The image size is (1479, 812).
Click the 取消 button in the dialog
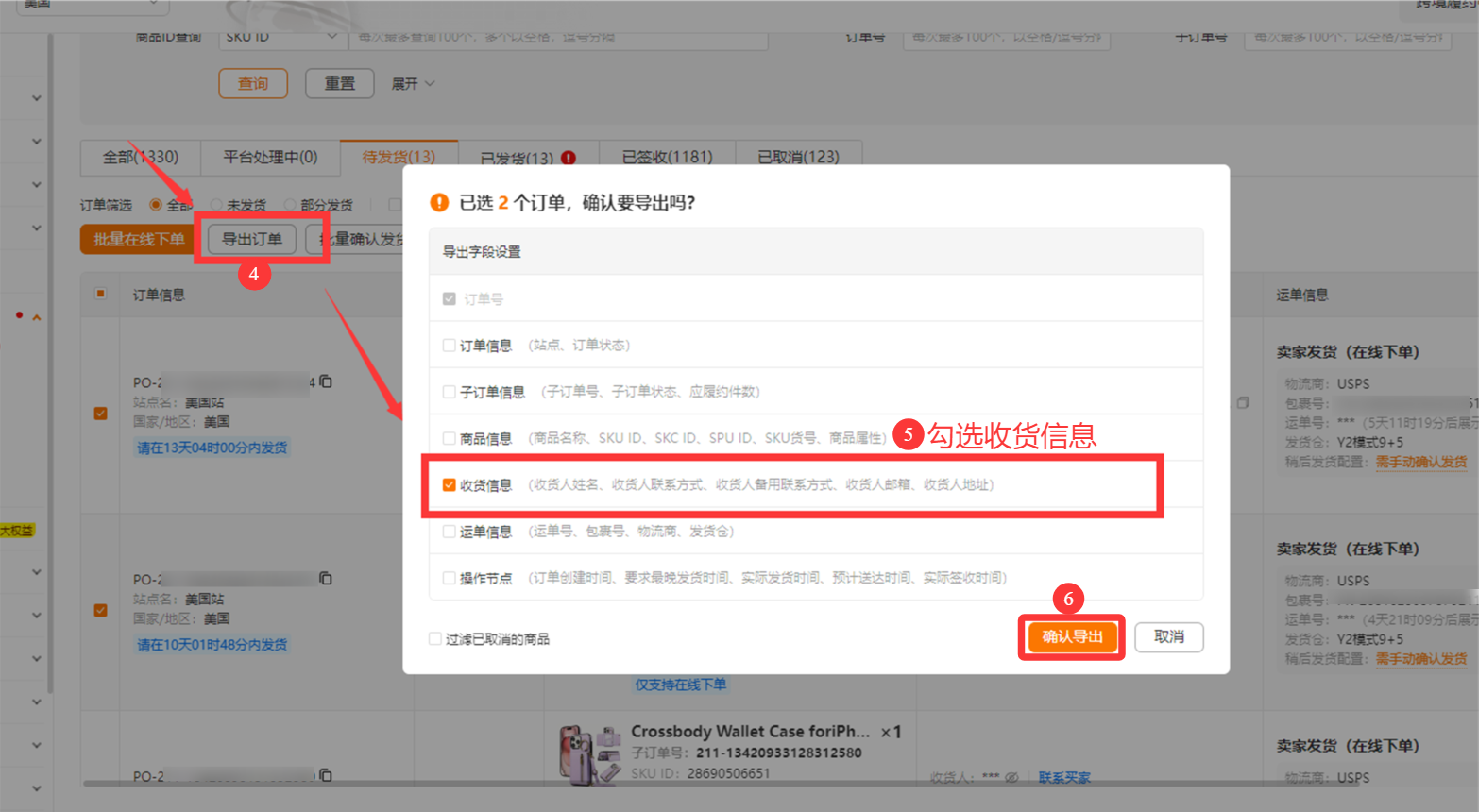tap(1168, 637)
